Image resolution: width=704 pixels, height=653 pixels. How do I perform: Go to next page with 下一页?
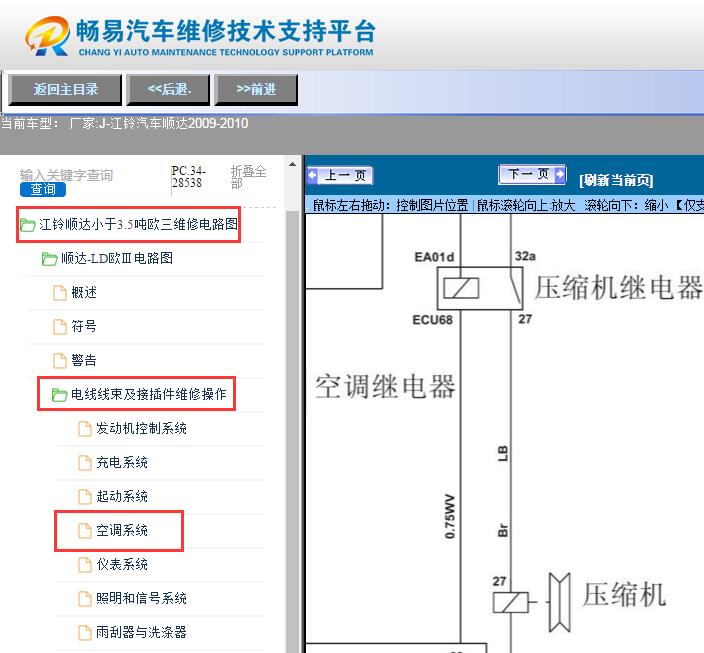pos(532,174)
